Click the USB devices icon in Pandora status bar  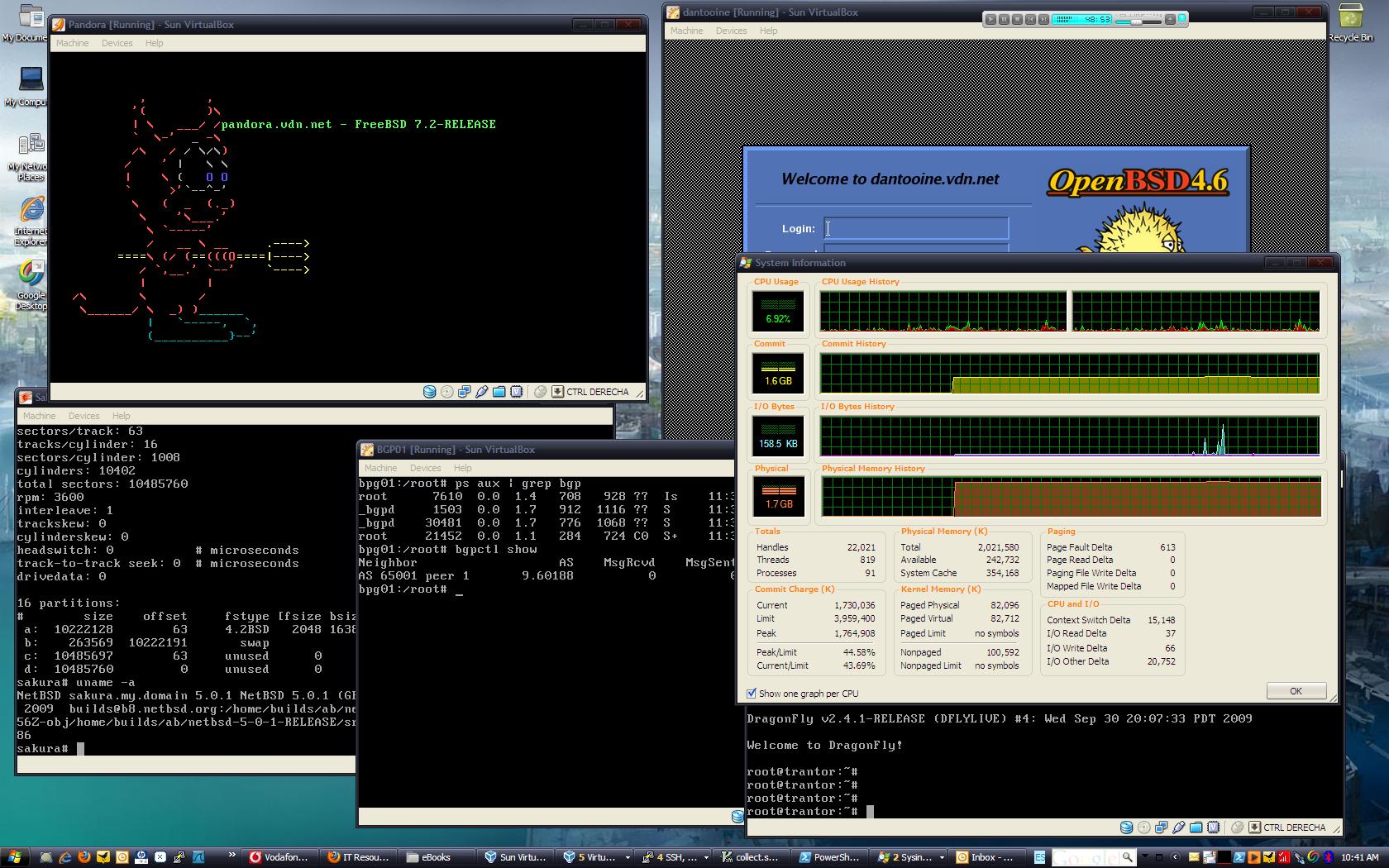click(481, 392)
